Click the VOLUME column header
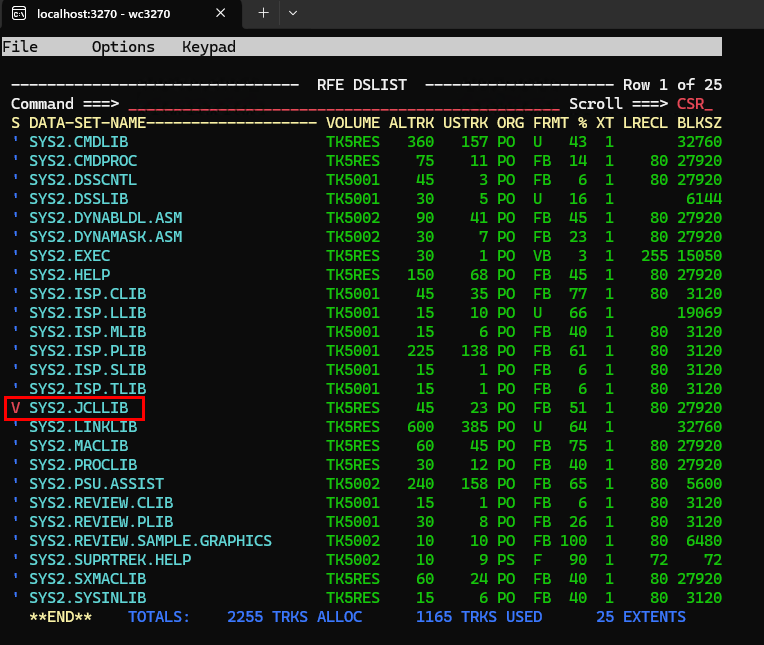 [x=353, y=123]
